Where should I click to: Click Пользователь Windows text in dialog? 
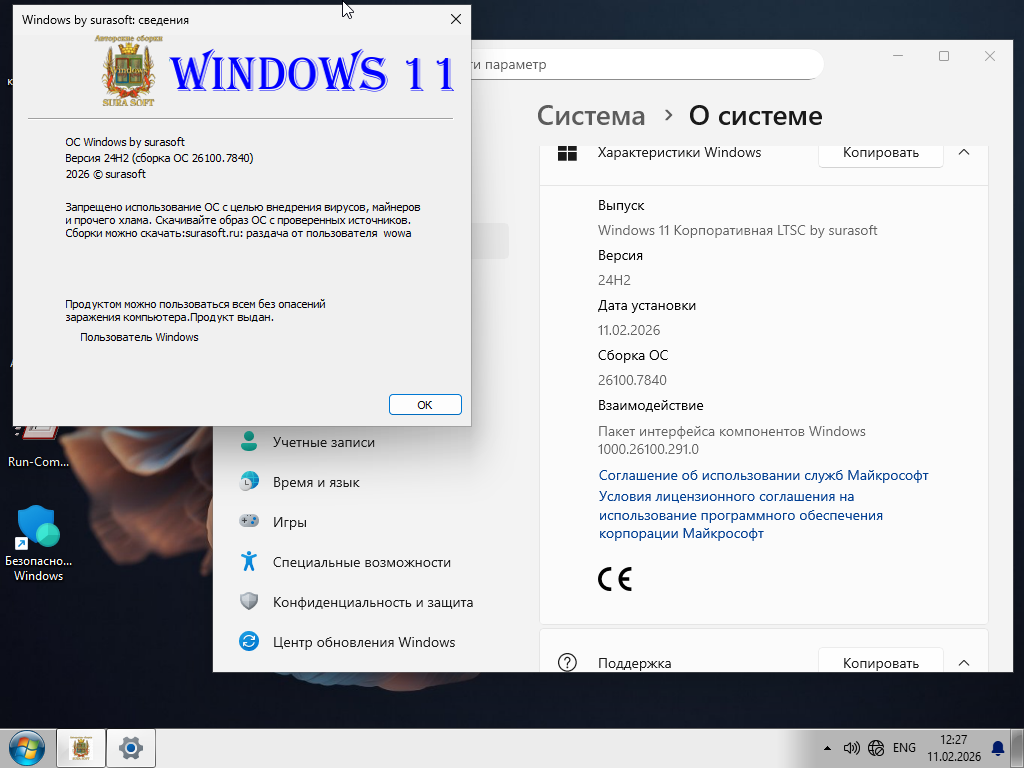point(139,337)
